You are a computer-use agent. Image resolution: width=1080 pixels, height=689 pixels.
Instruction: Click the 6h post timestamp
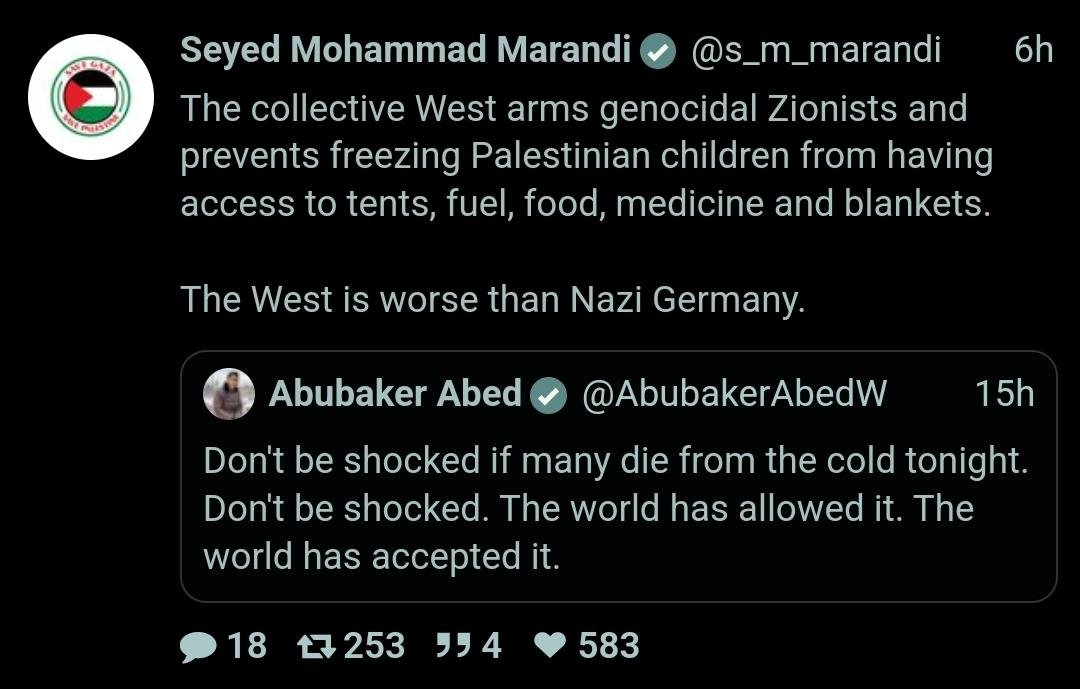click(x=1032, y=50)
